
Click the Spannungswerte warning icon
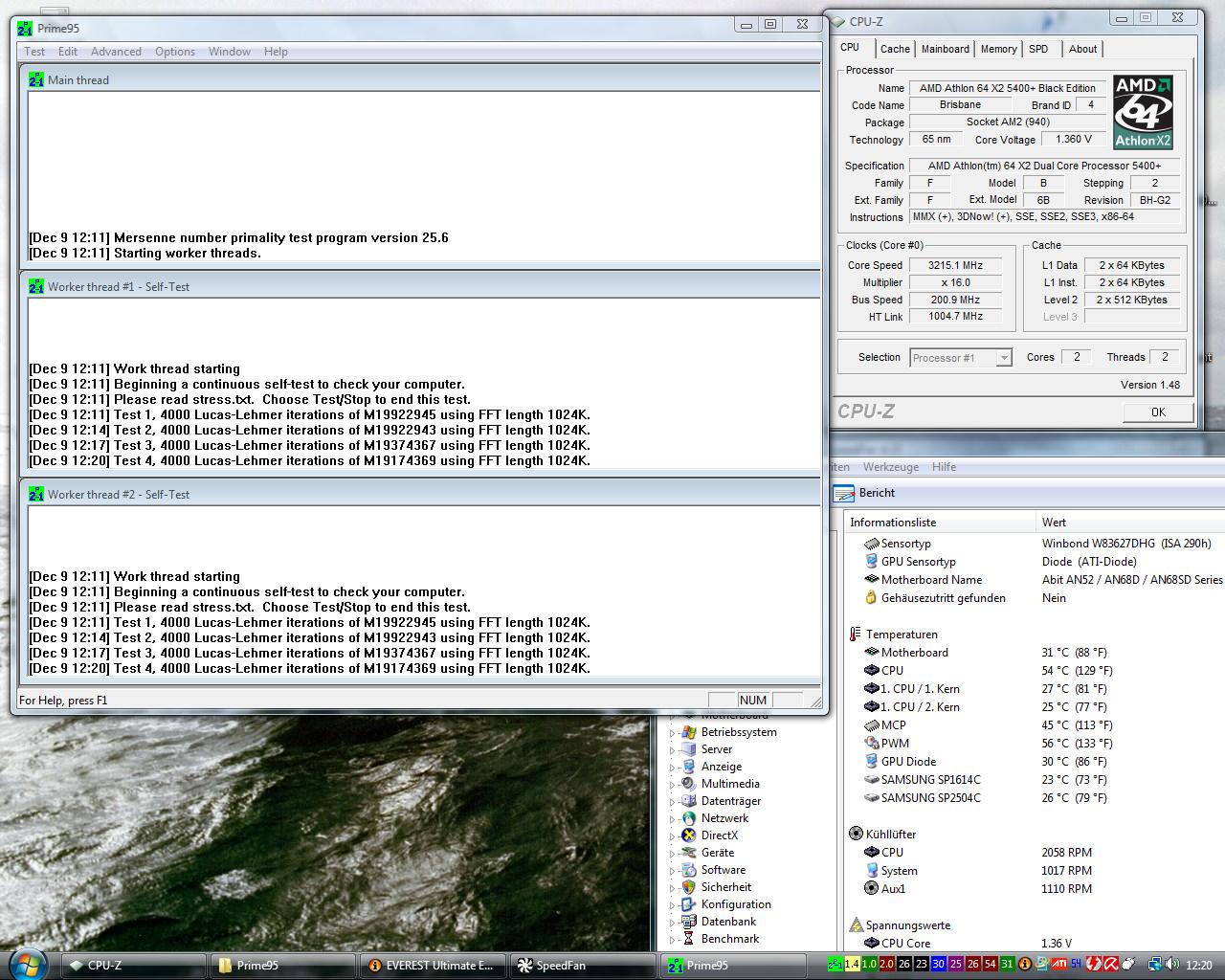[856, 925]
